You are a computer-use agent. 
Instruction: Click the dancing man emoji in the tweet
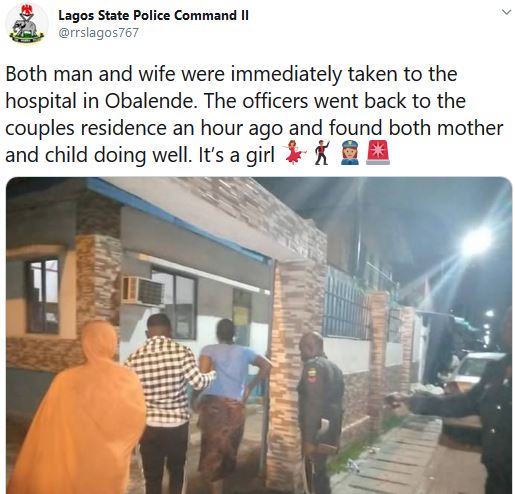(x=322, y=153)
